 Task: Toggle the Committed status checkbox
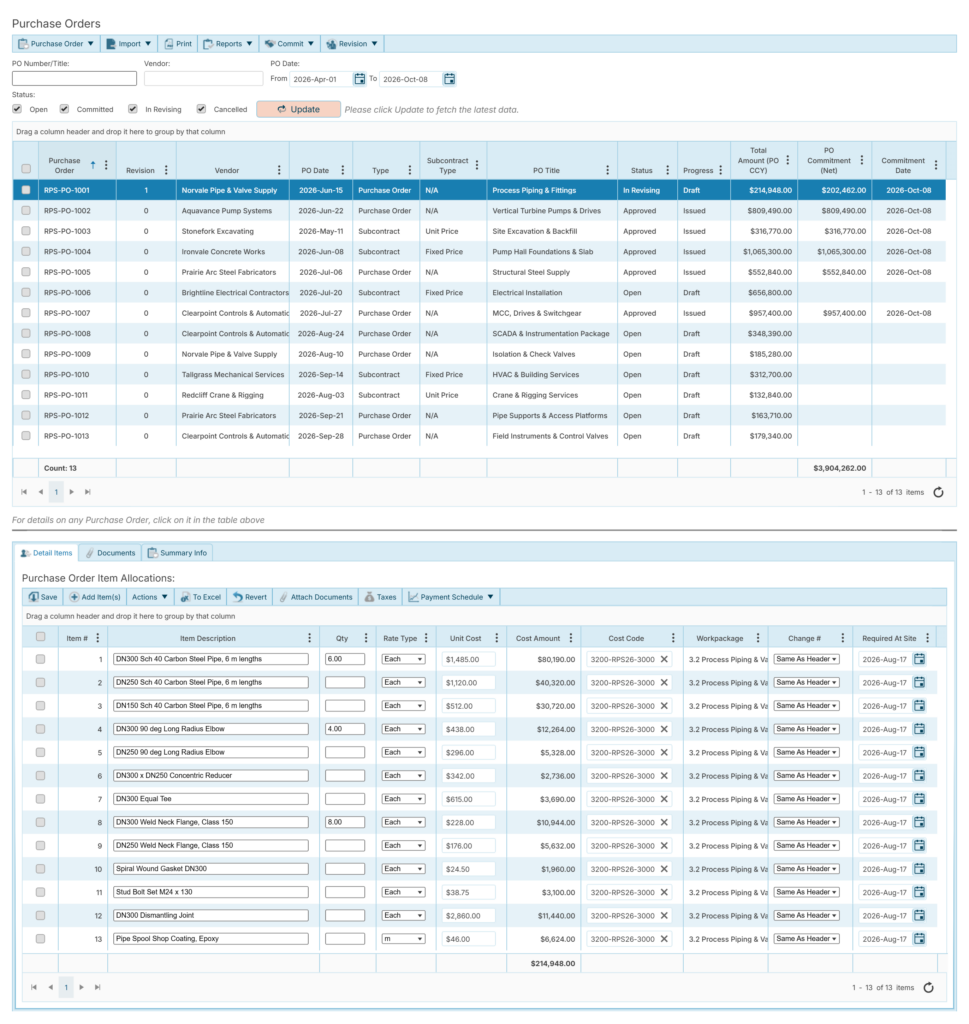click(x=64, y=109)
